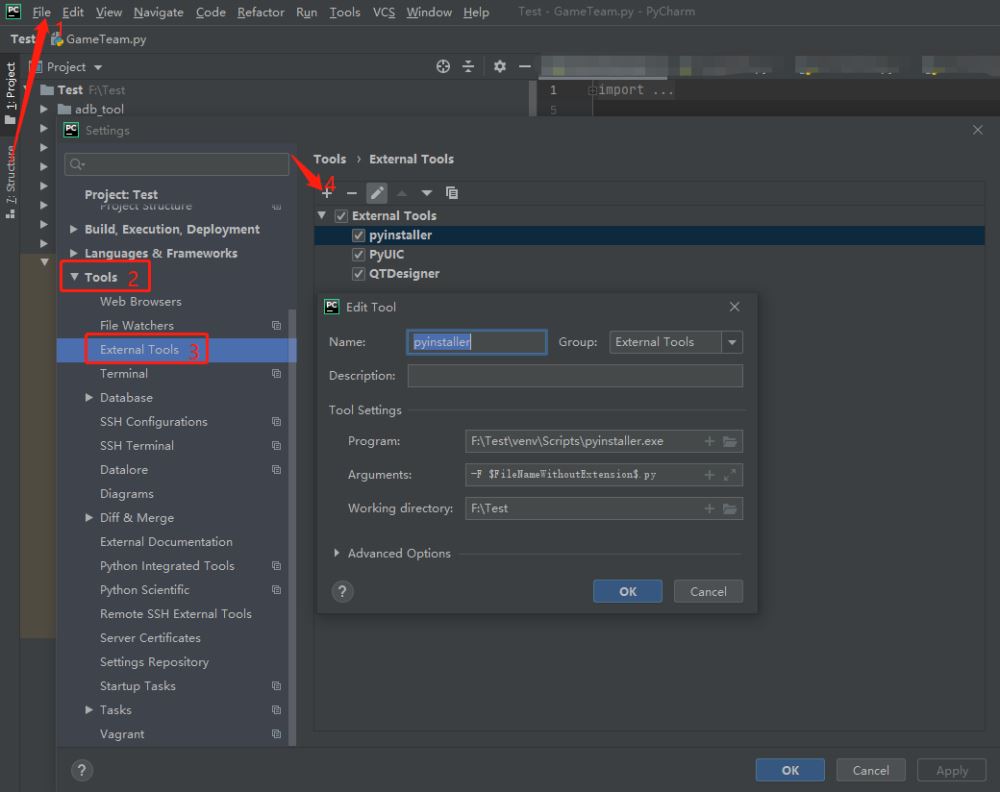Open Project panel gear settings
Viewport: 1000px width, 792px height.
(499, 66)
